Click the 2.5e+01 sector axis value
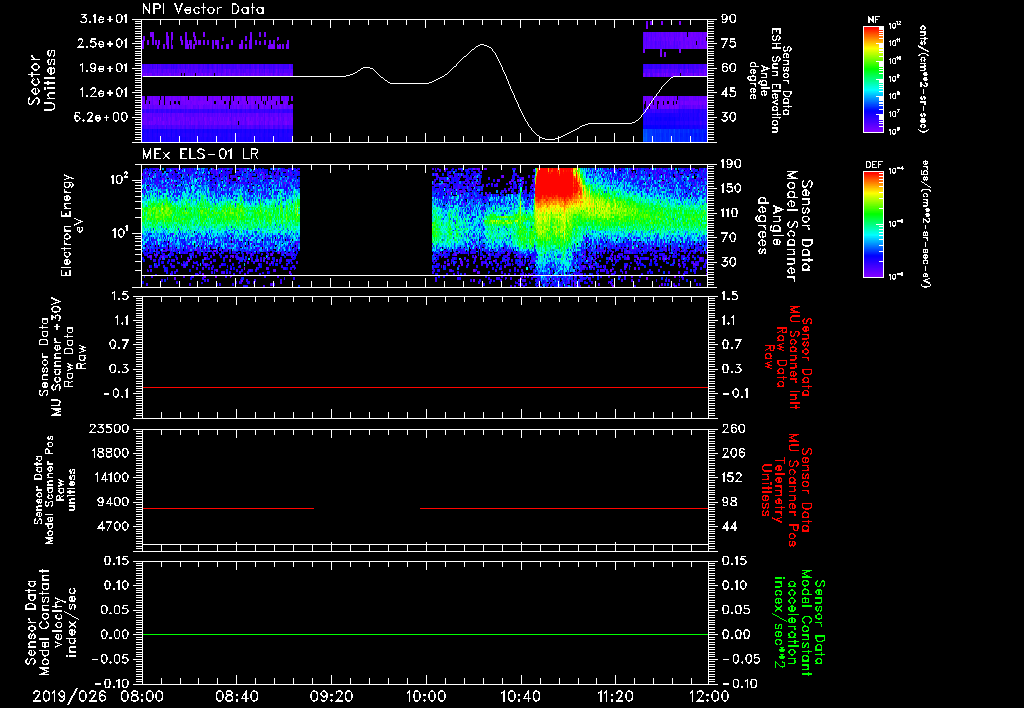 point(103,43)
